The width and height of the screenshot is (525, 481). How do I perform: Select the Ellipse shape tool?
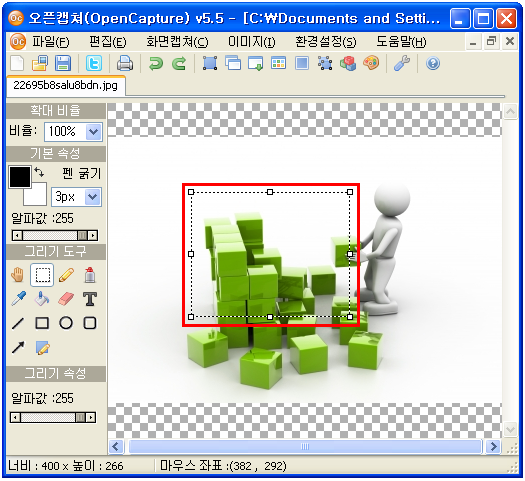[x=66, y=323]
